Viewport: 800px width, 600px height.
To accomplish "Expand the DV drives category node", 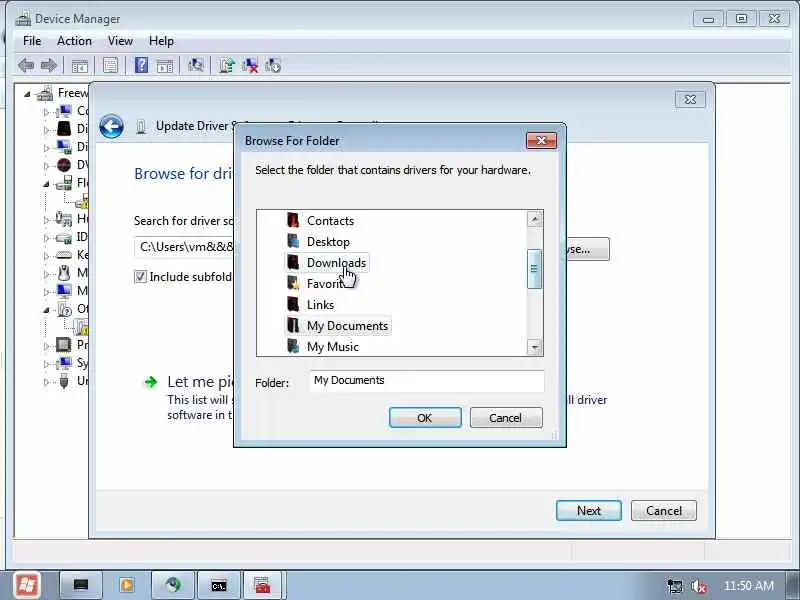I will [x=46, y=166].
